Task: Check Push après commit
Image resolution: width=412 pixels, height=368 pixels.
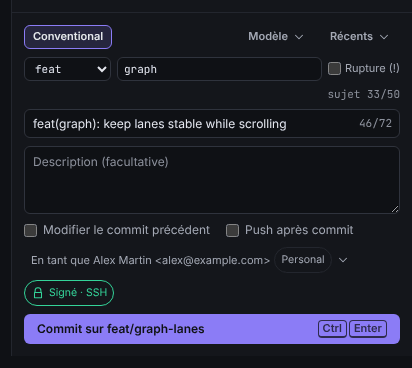Action: point(232,230)
